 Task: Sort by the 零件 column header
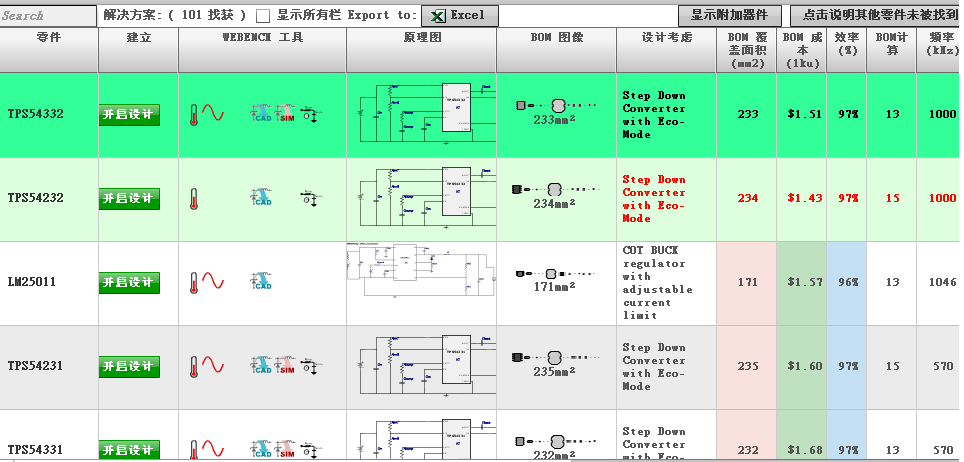pyautogui.click(x=49, y=50)
